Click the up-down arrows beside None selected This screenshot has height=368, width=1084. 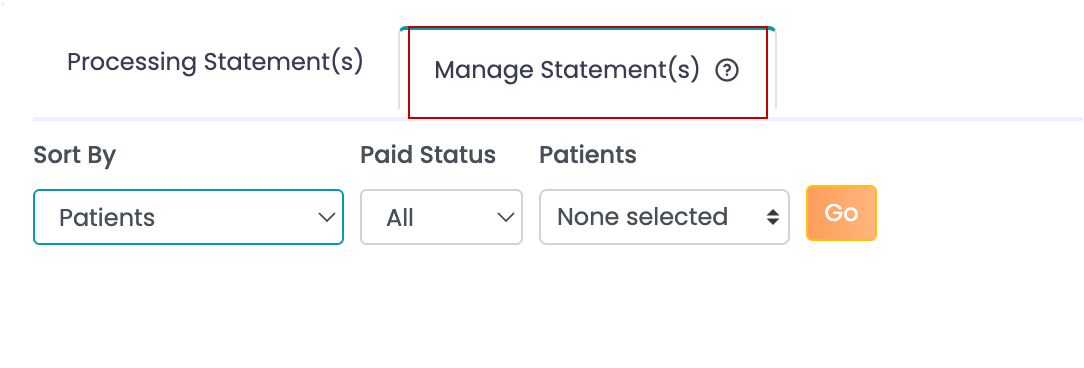(x=773, y=217)
